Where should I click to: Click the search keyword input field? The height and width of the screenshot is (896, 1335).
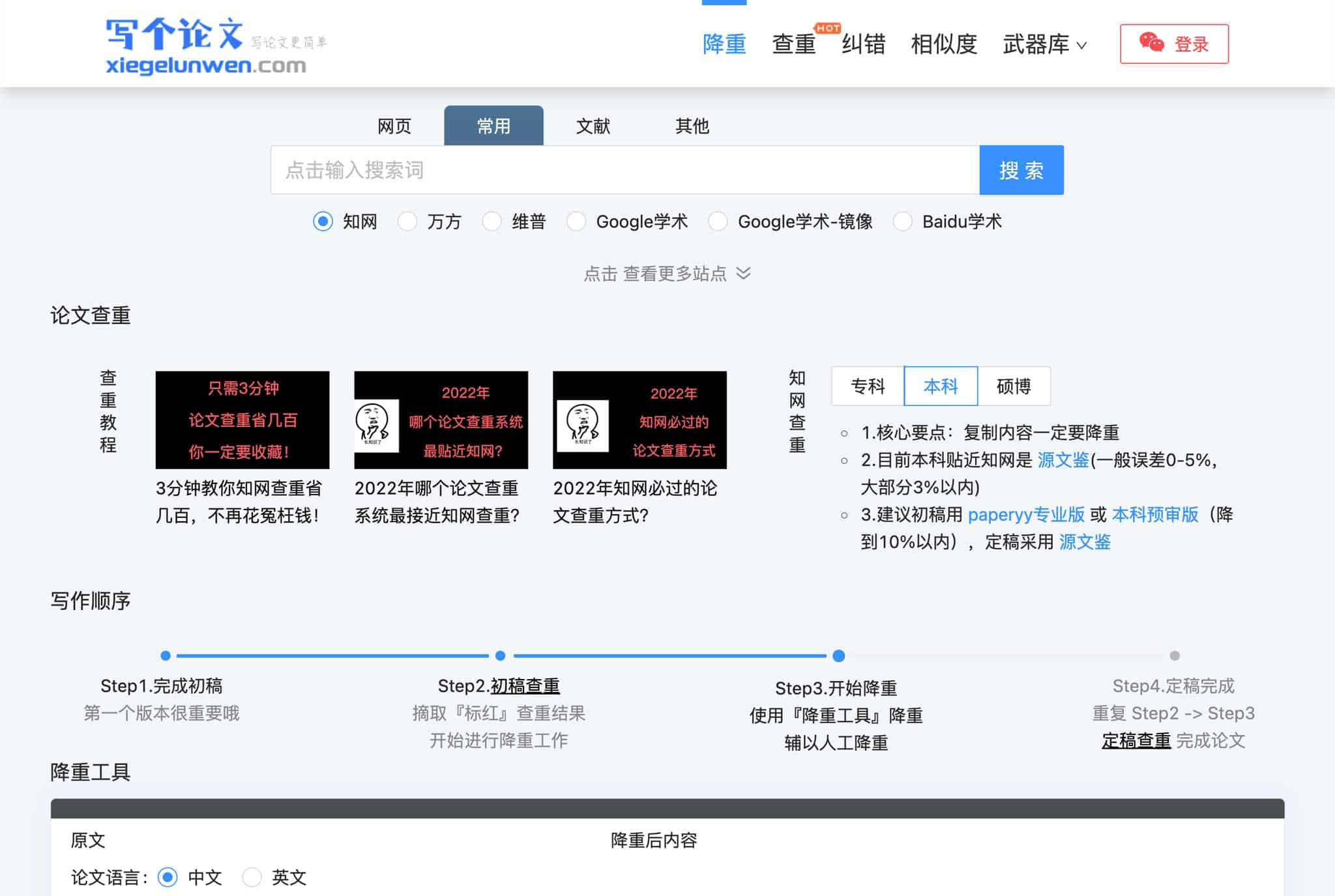pyautogui.click(x=625, y=170)
